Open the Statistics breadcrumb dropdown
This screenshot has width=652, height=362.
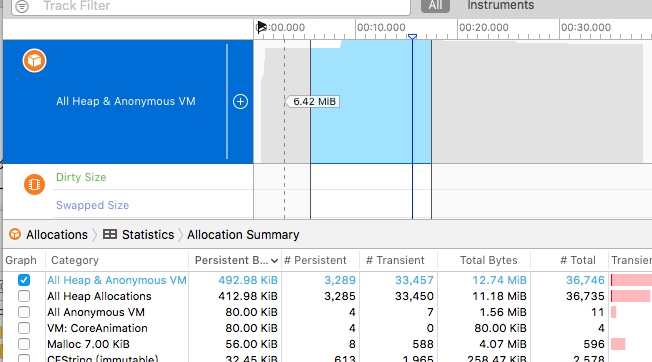[x=148, y=235]
